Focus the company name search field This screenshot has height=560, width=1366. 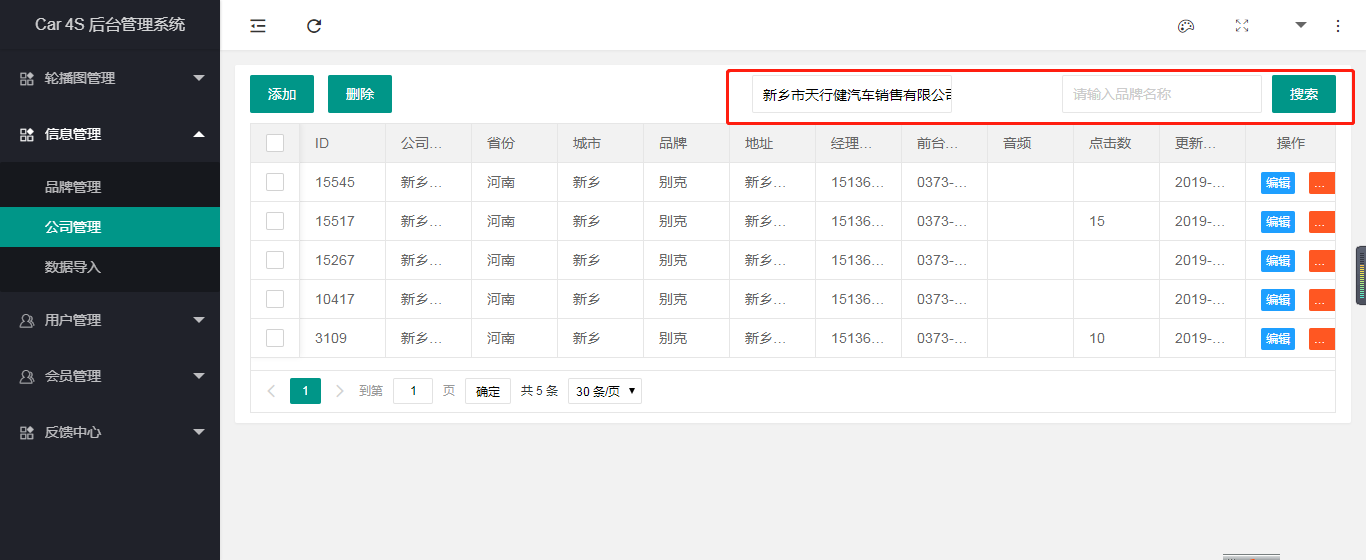852,94
